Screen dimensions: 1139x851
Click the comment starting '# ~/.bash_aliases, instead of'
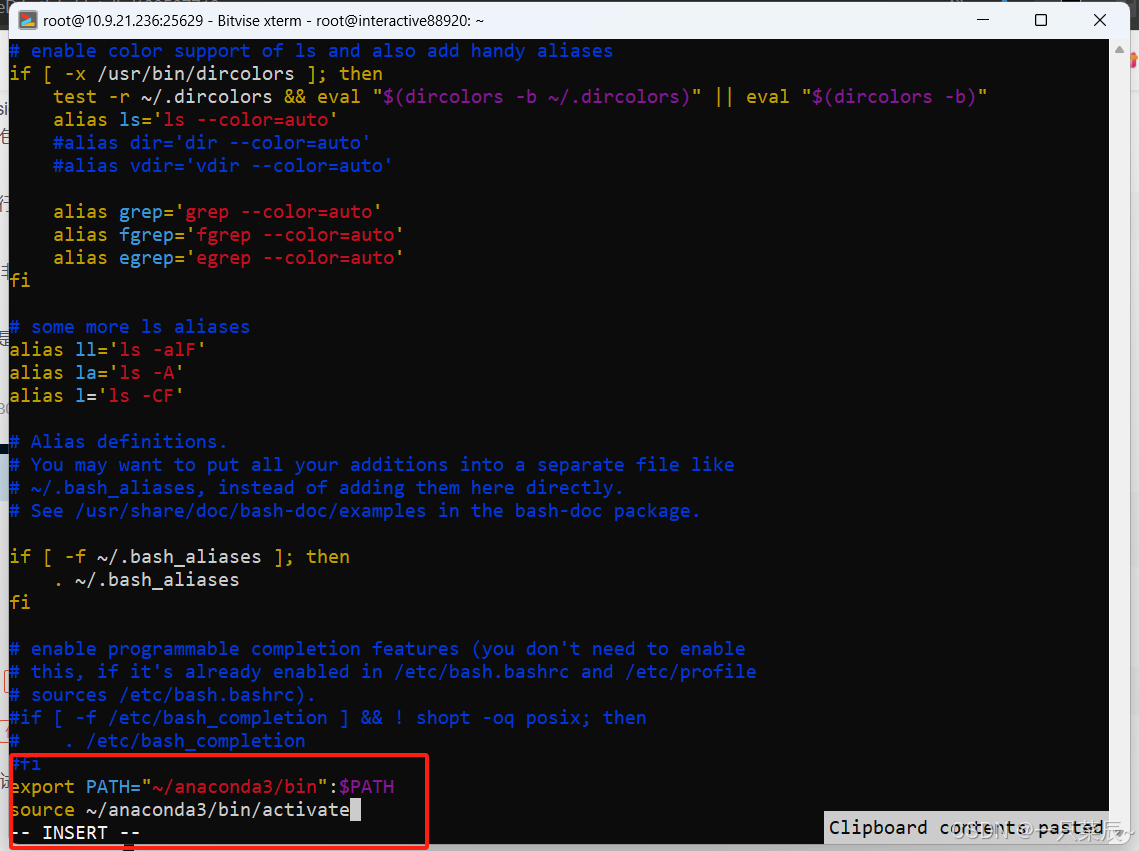coord(317,487)
